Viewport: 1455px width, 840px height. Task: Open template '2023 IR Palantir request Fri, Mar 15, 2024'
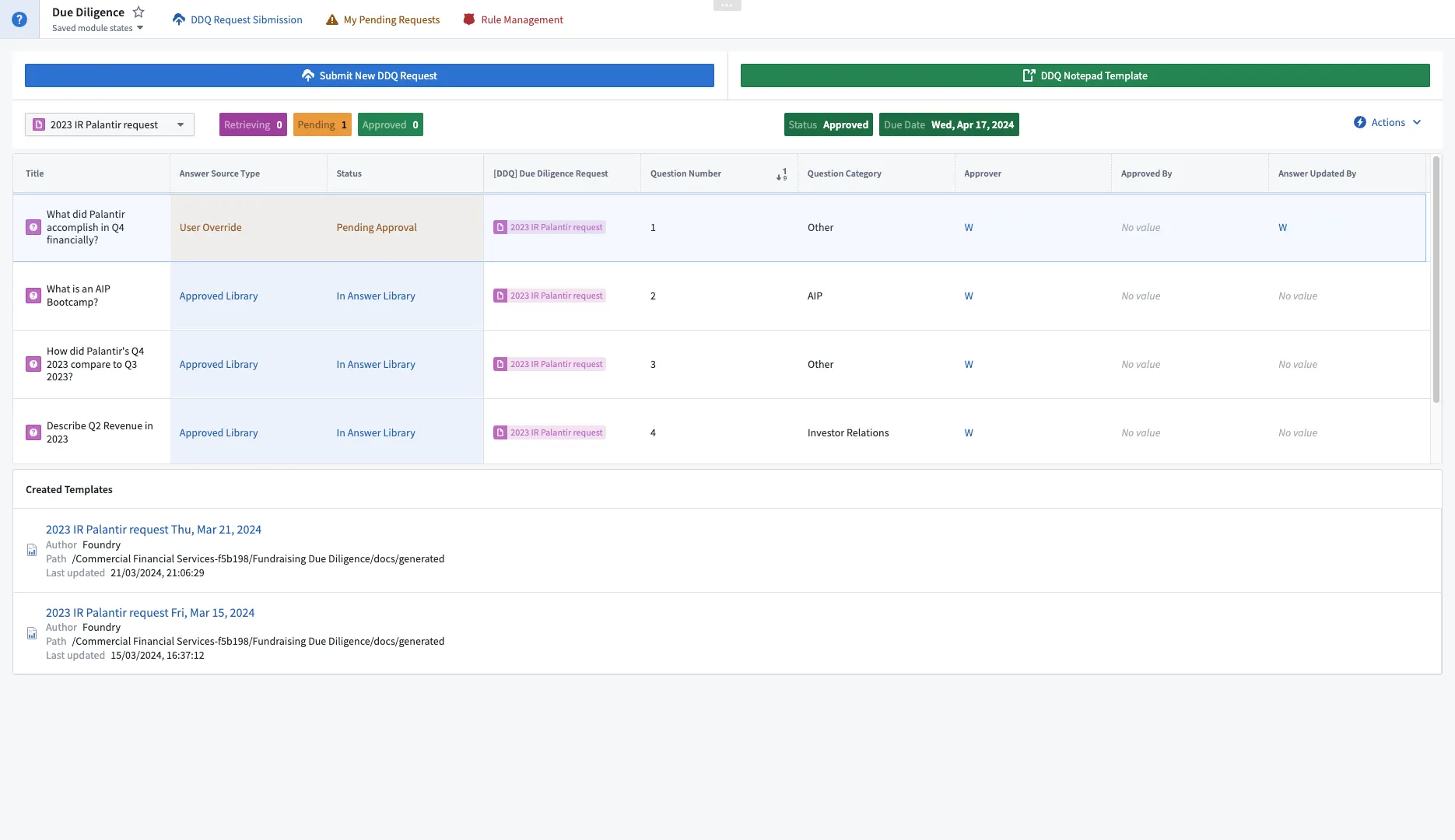click(x=150, y=612)
